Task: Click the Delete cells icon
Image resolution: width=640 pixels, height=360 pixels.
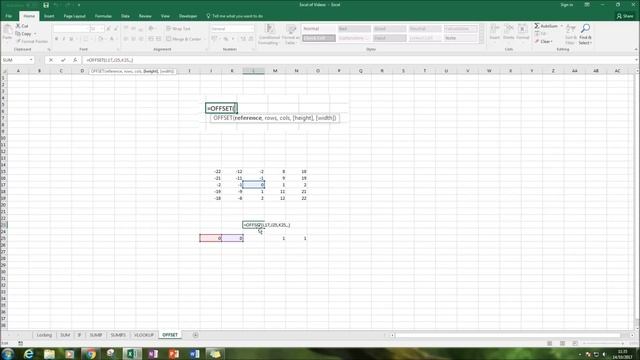Action: [509, 29]
